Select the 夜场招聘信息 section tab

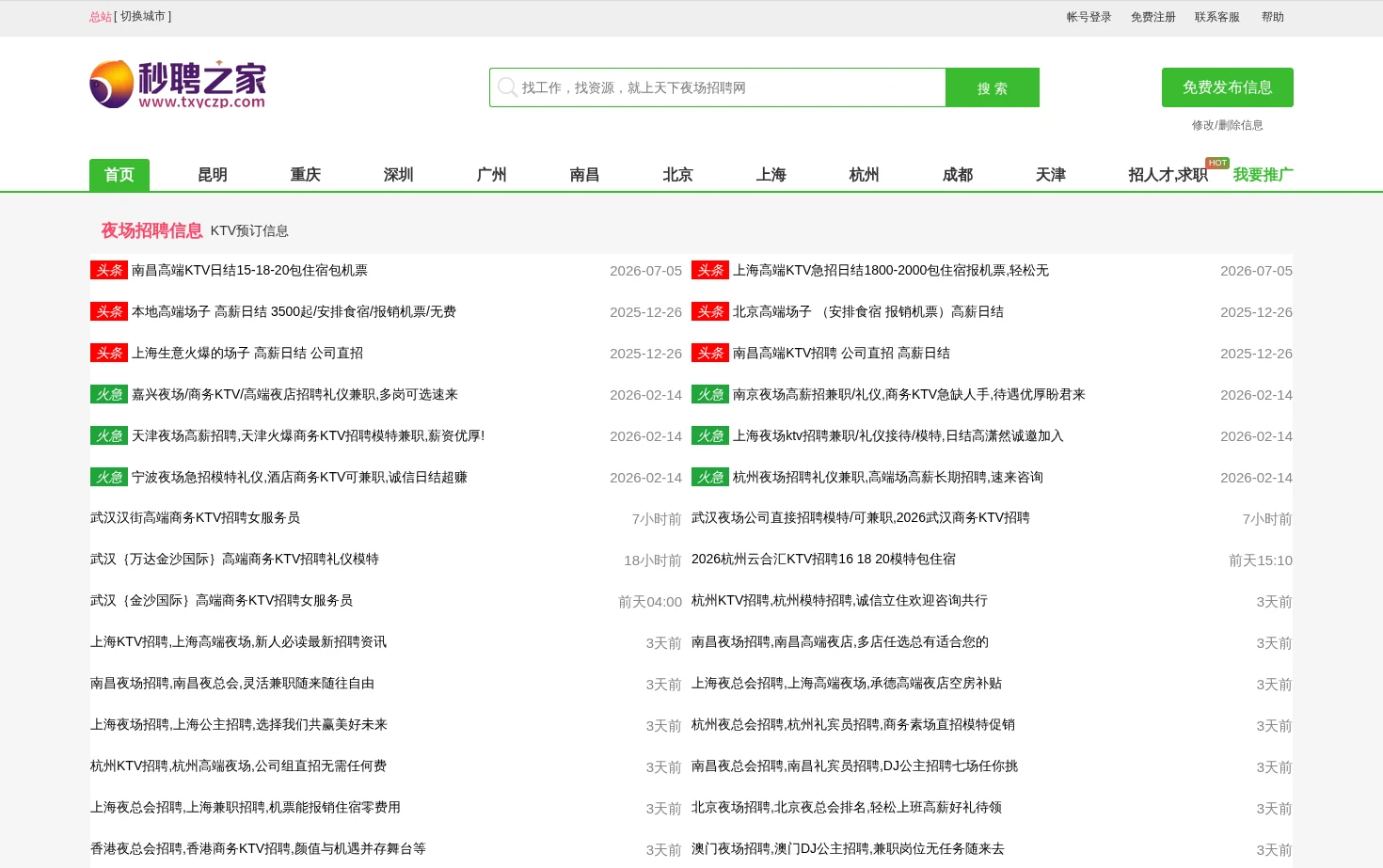(152, 230)
